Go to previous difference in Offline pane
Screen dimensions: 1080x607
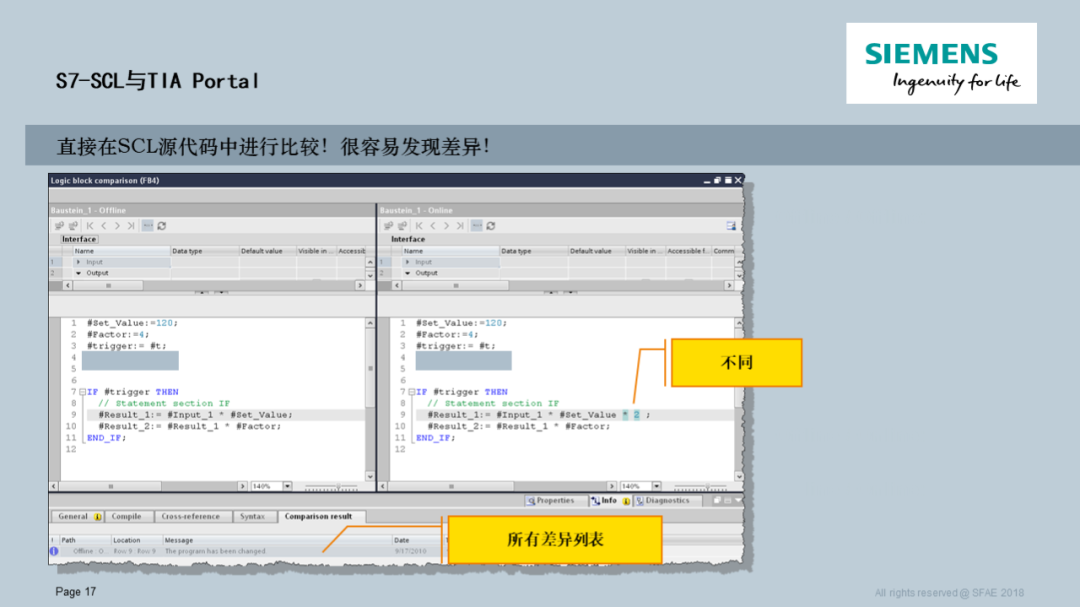(104, 226)
